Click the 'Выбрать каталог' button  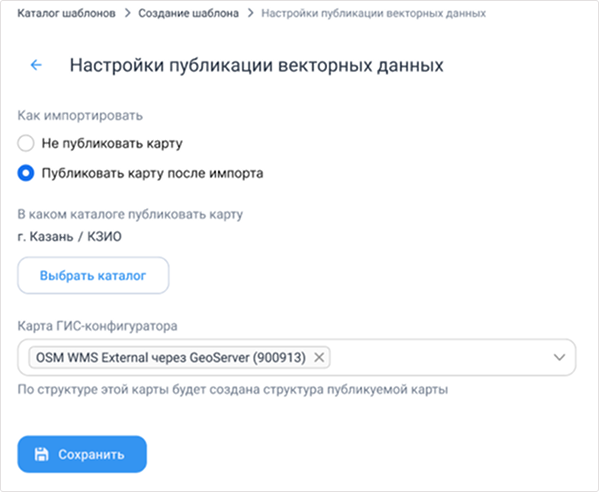[93, 275]
